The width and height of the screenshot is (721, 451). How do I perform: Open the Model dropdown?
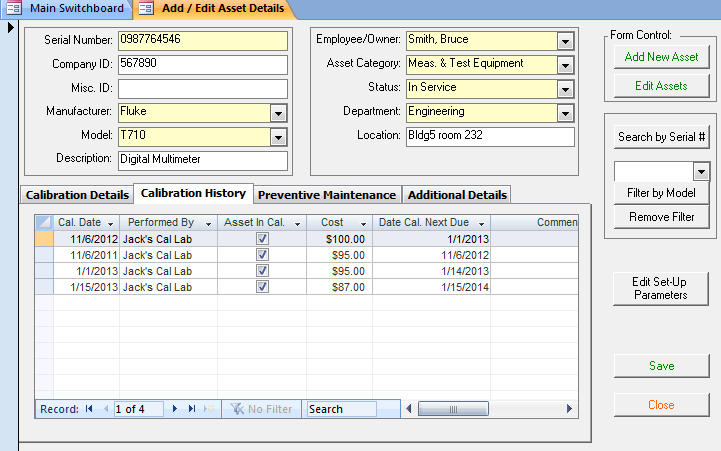pyautogui.click(x=278, y=137)
